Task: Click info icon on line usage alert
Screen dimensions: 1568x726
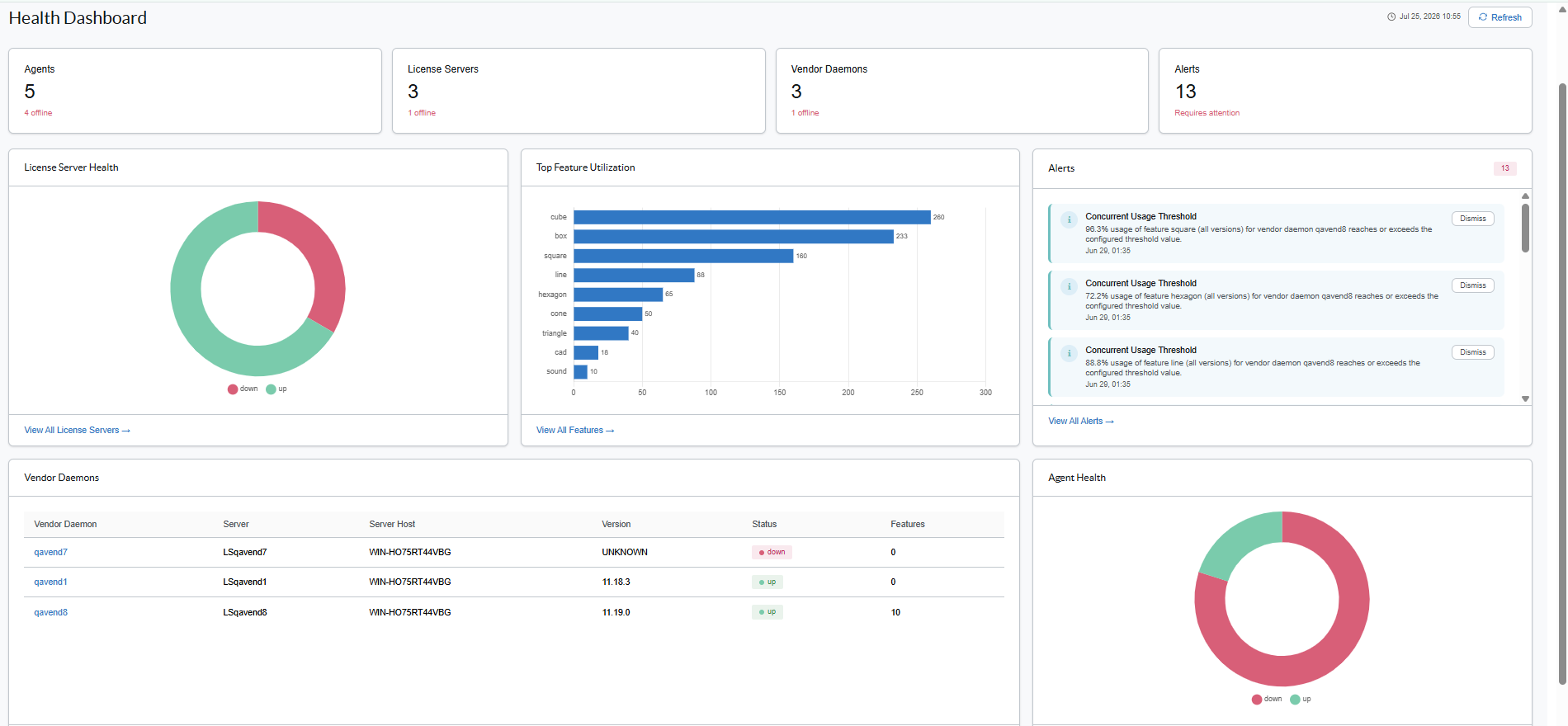Action: pyautogui.click(x=1069, y=353)
